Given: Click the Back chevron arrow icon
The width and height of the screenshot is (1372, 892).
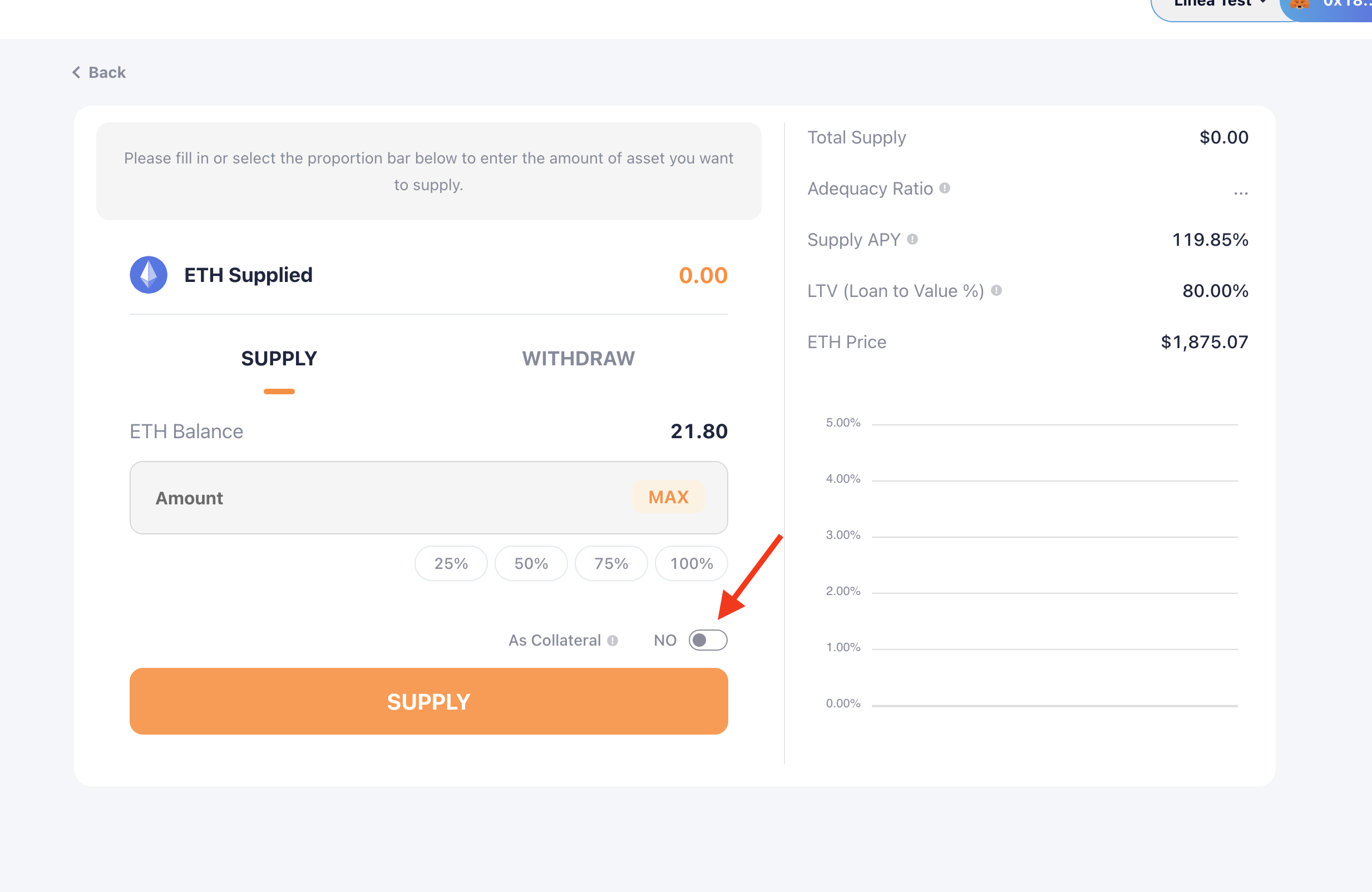Looking at the screenshot, I should tap(76, 73).
